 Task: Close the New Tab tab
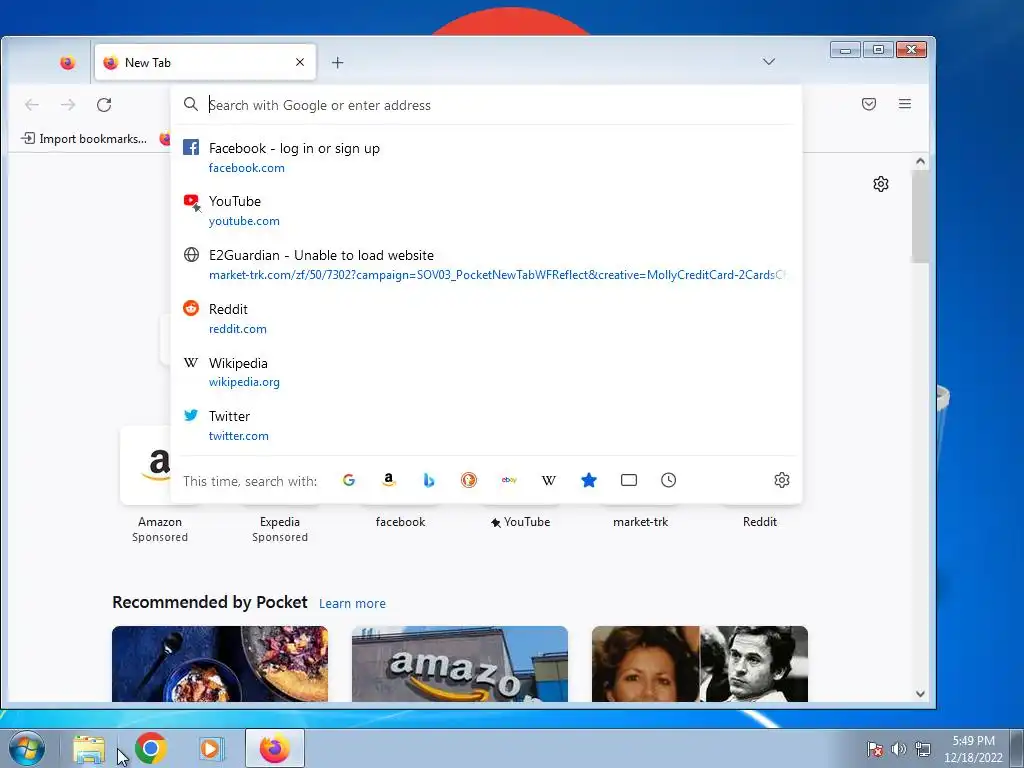(300, 62)
